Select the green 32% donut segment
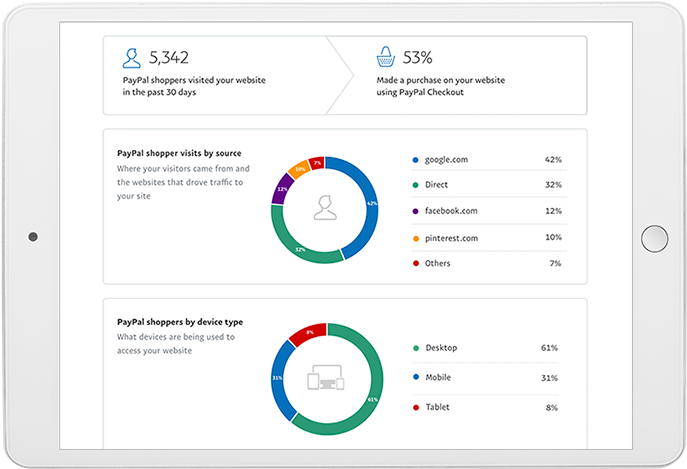Screen dimensions: 687x469 pyautogui.click(x=301, y=250)
